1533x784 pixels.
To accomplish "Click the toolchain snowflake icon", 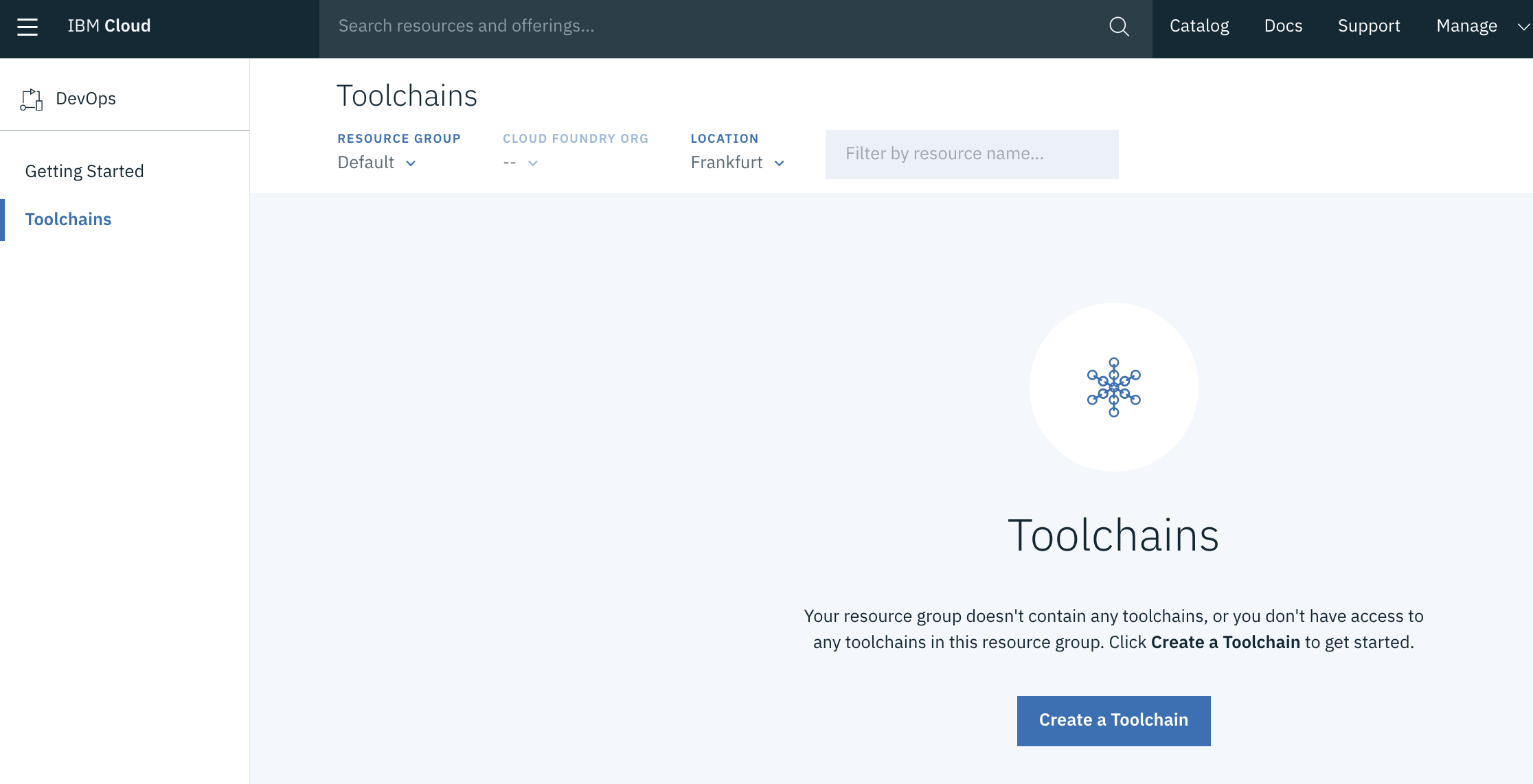I will [x=1113, y=387].
